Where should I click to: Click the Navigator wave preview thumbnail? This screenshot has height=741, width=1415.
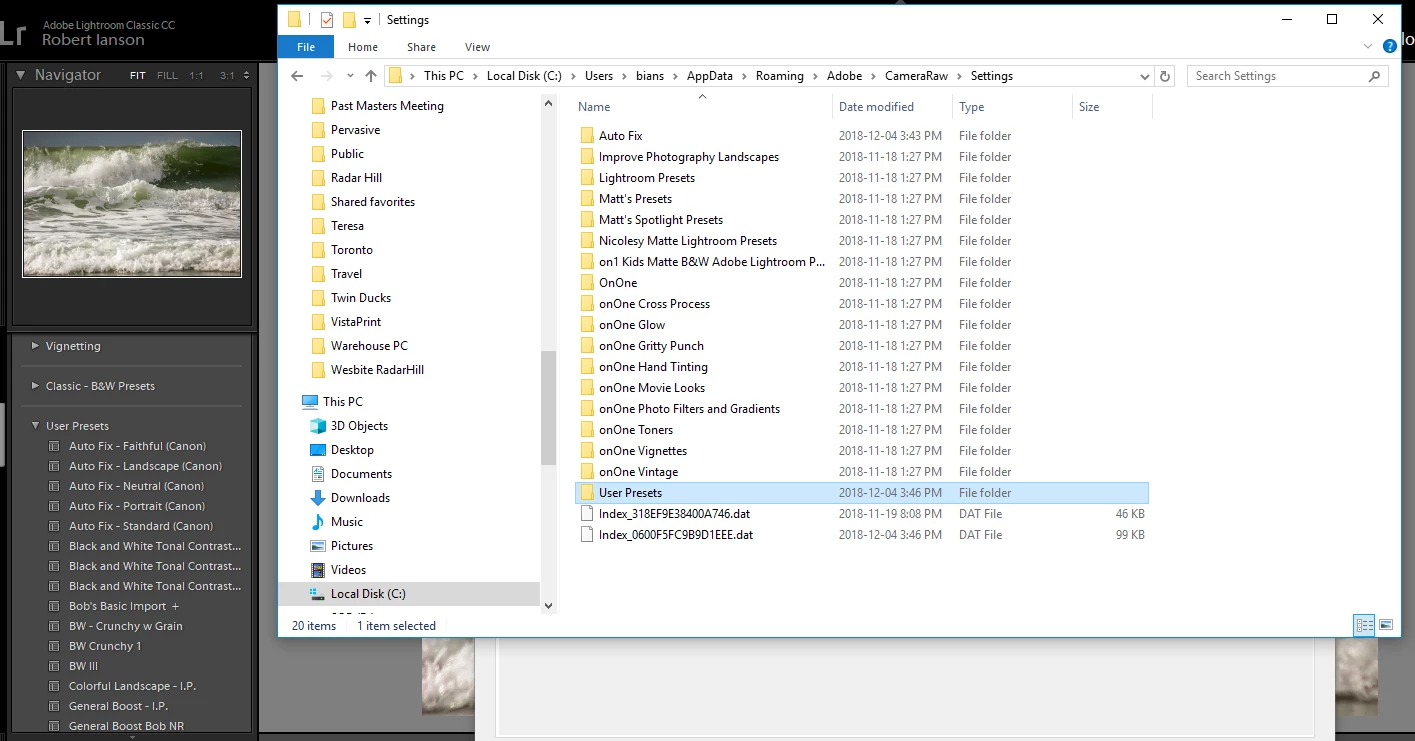(x=132, y=204)
